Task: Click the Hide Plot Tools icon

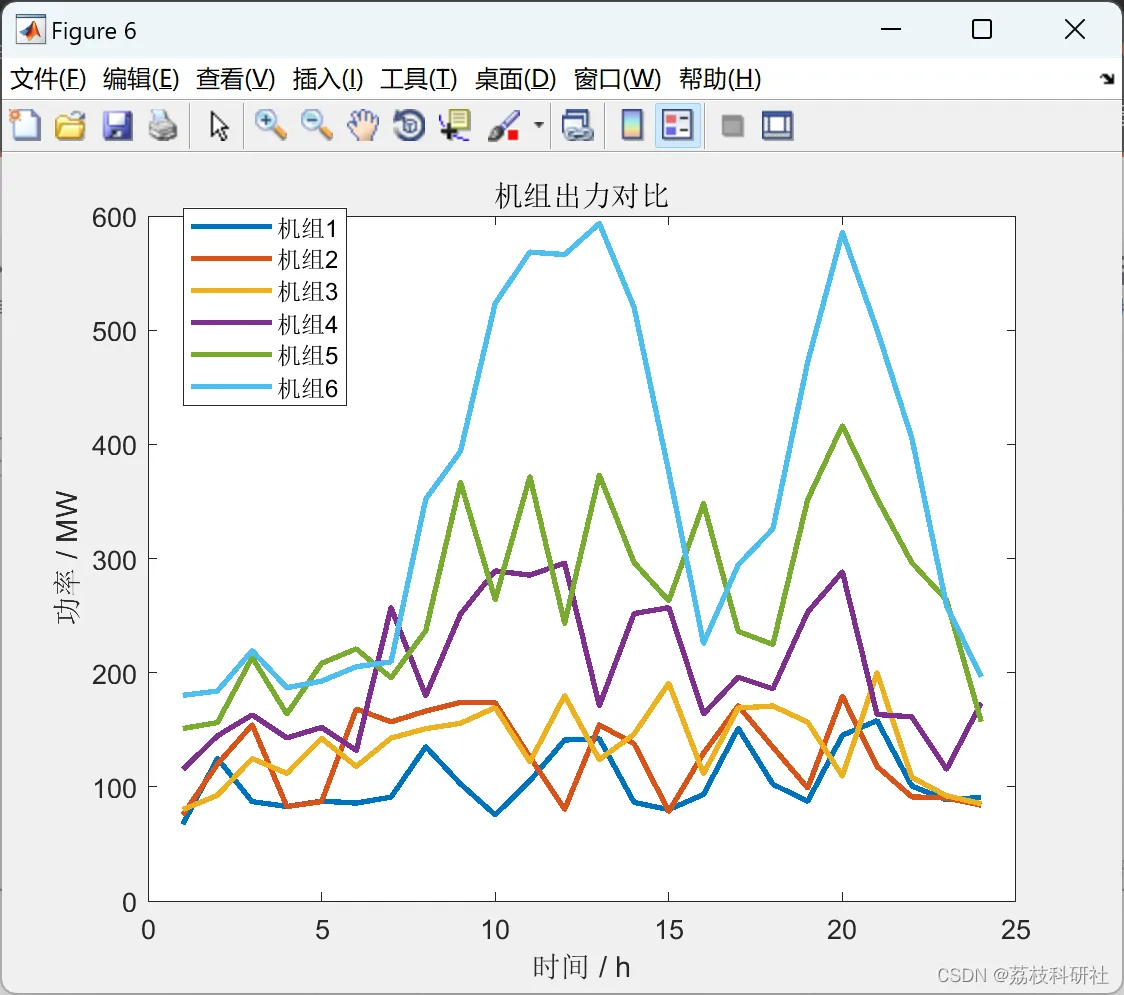Action: tap(732, 126)
